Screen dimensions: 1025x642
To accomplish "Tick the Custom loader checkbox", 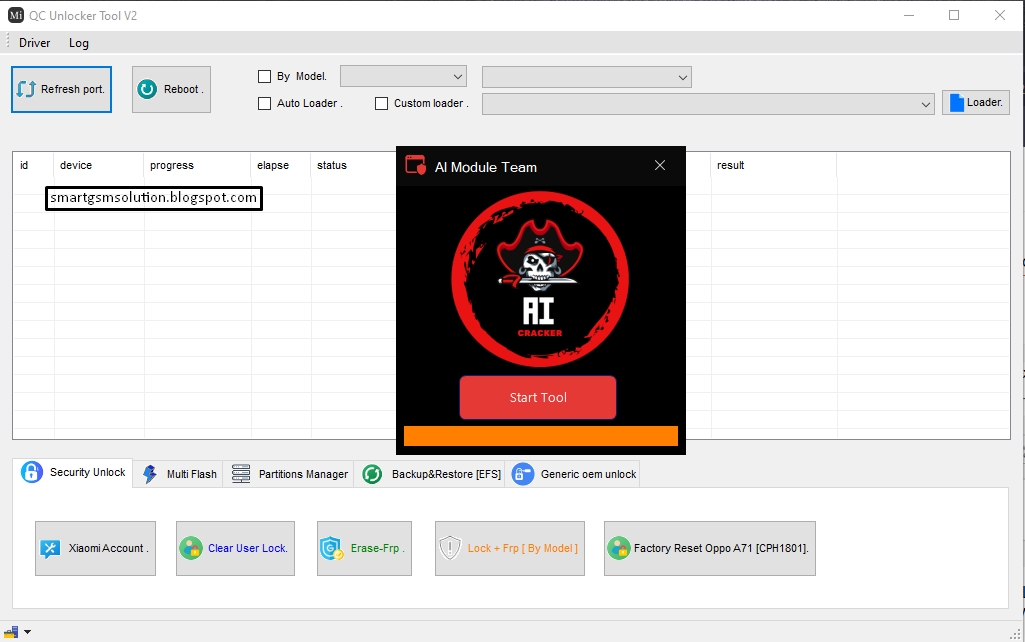I will point(381,103).
